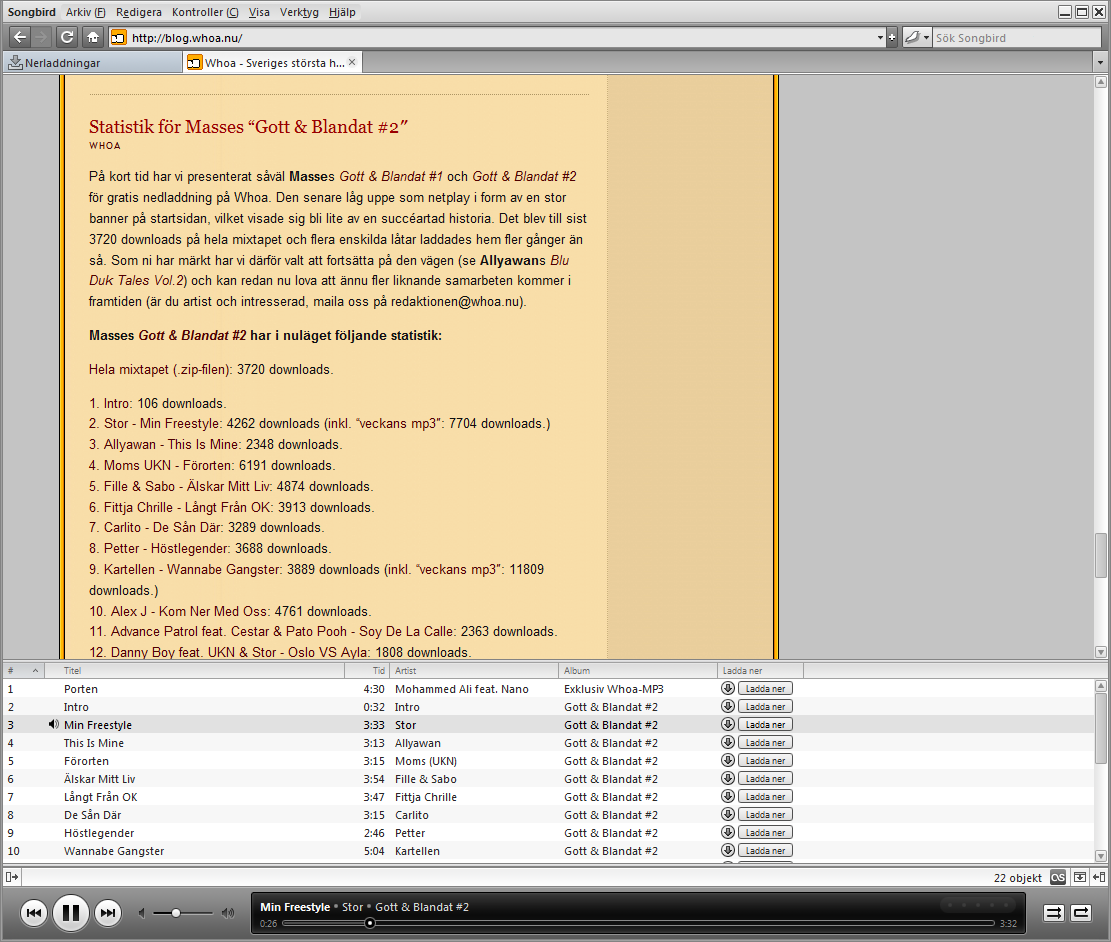Image resolution: width=1111 pixels, height=942 pixels.
Task: Download the track Porten with arrow icon
Action: pos(728,688)
